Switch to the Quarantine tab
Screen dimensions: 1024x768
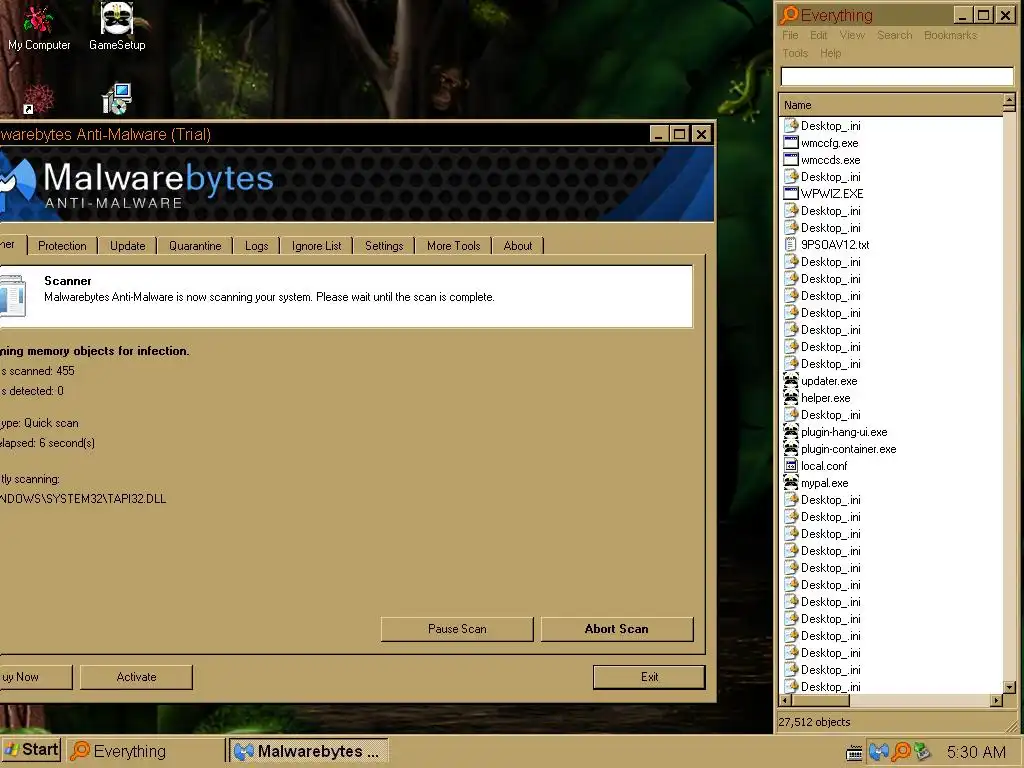(195, 246)
